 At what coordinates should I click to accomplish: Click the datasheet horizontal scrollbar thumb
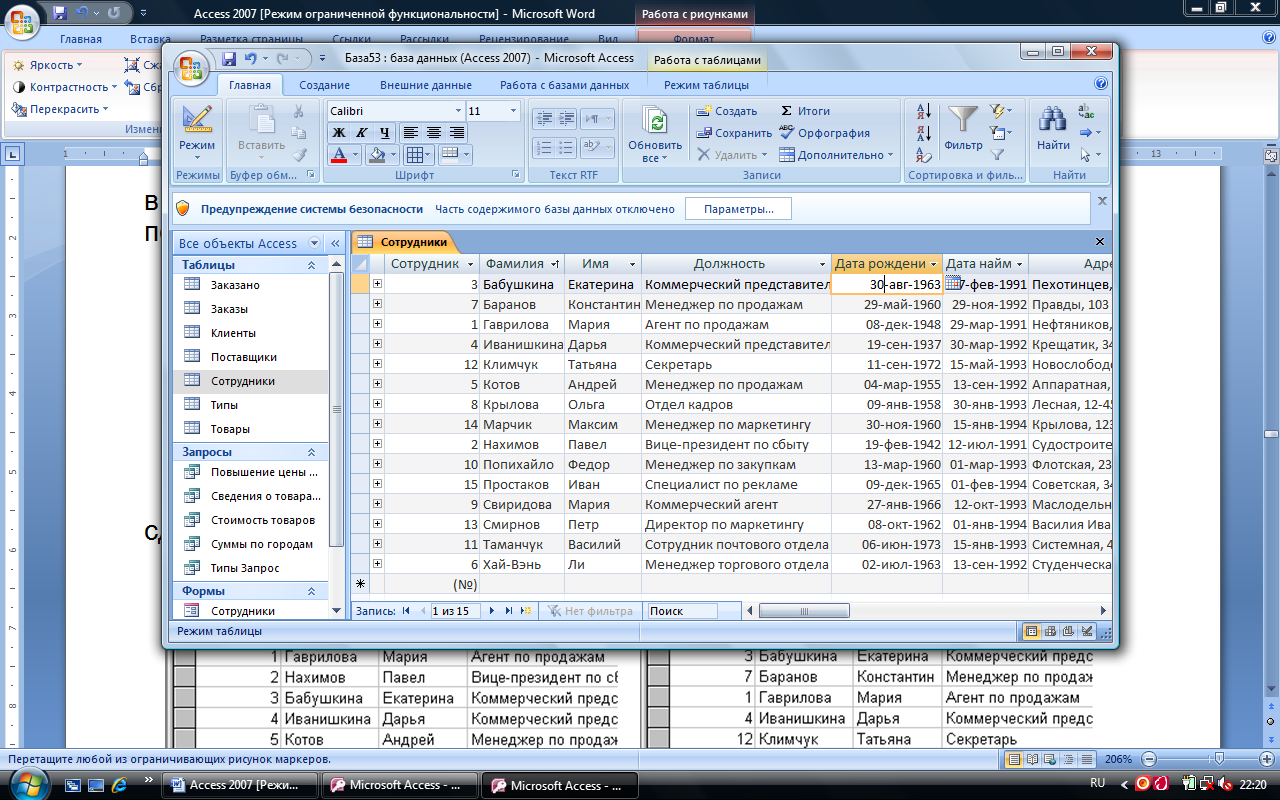(804, 610)
